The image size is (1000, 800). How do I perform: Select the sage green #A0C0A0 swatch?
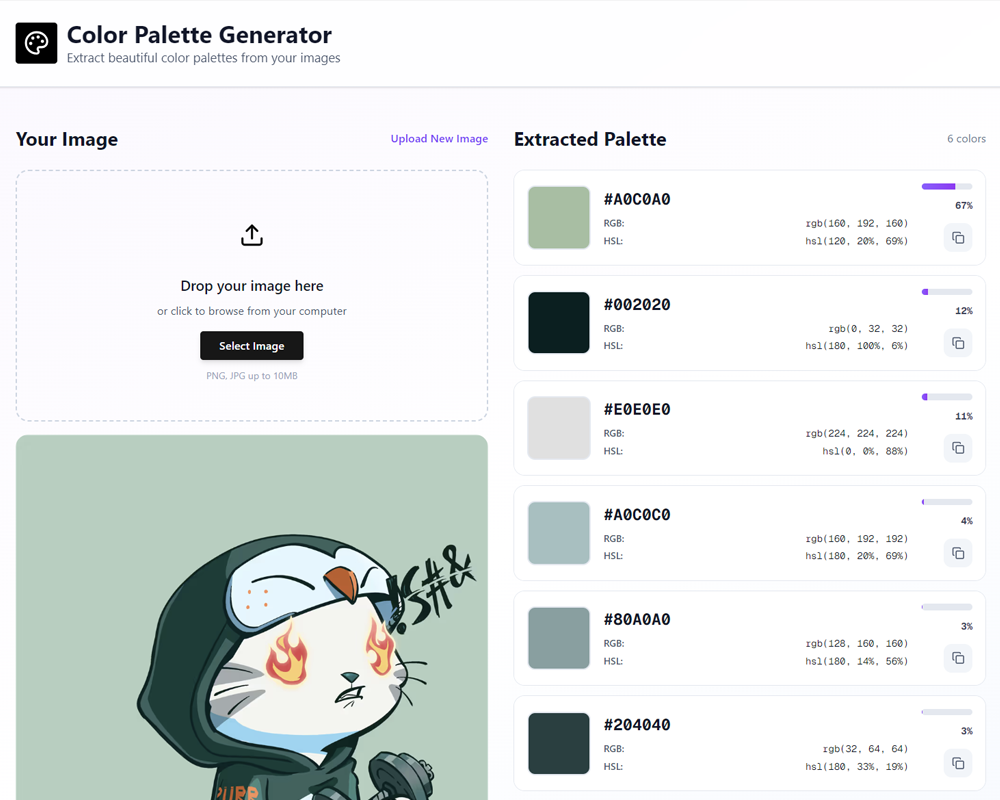559,218
